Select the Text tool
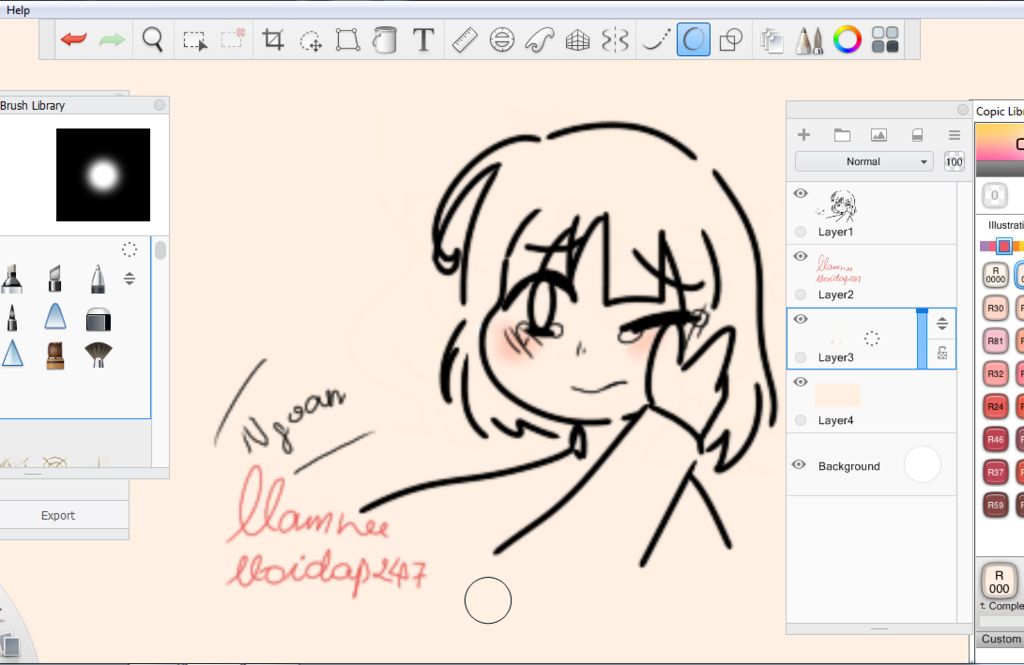This screenshot has width=1024, height=665. click(x=424, y=40)
